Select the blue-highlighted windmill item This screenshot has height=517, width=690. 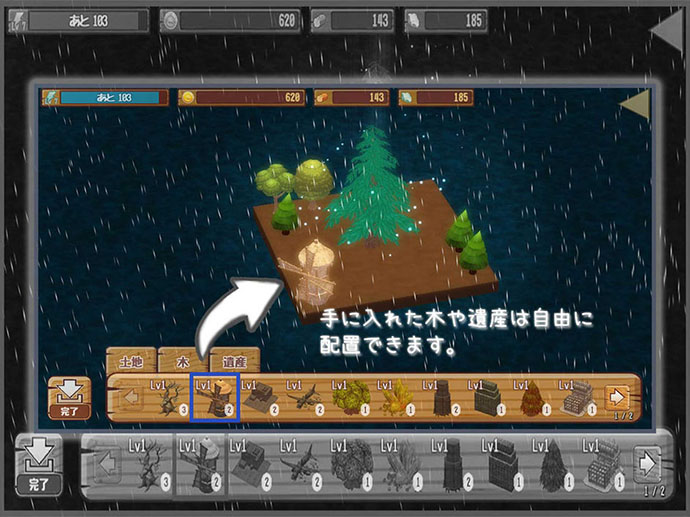pyautogui.click(x=214, y=399)
